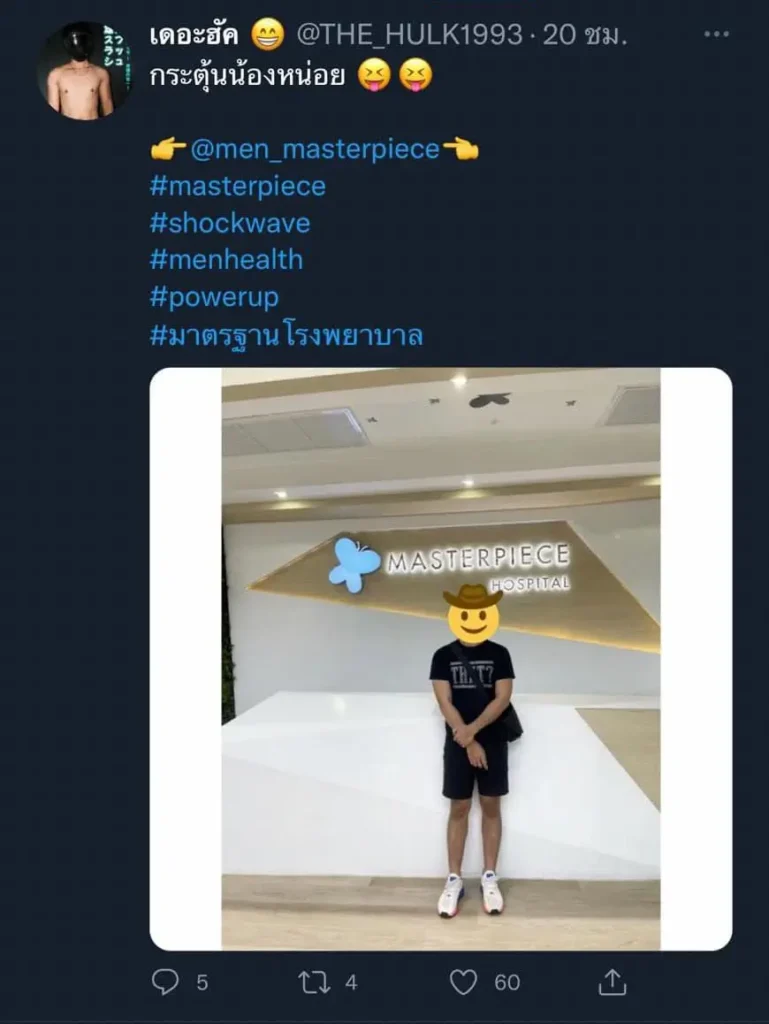Click the @THE_HULK1993 handle

pyautogui.click(x=409, y=36)
